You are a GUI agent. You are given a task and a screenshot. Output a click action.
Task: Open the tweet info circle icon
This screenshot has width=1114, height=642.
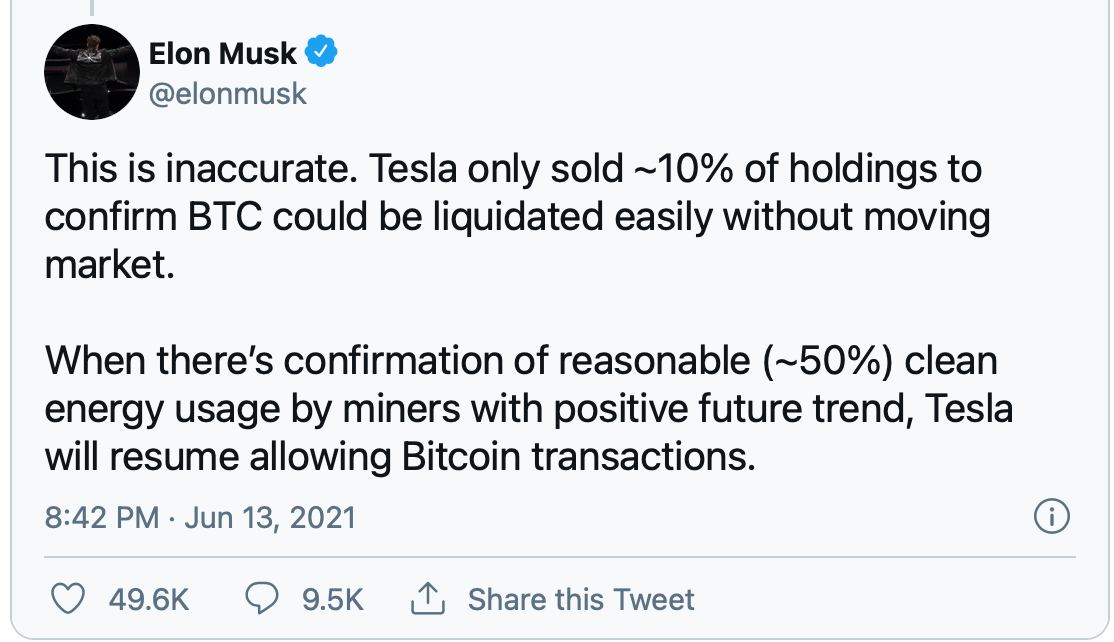click(x=1051, y=517)
